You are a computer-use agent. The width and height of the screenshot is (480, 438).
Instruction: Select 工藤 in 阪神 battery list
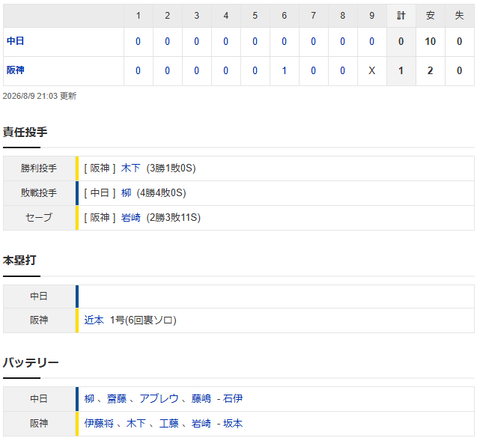point(169,423)
